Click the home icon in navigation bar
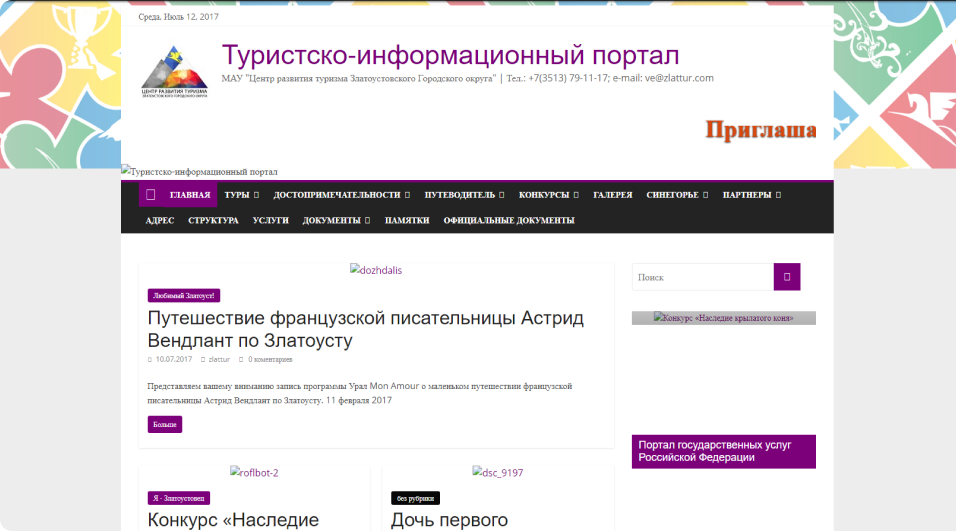 (x=151, y=195)
